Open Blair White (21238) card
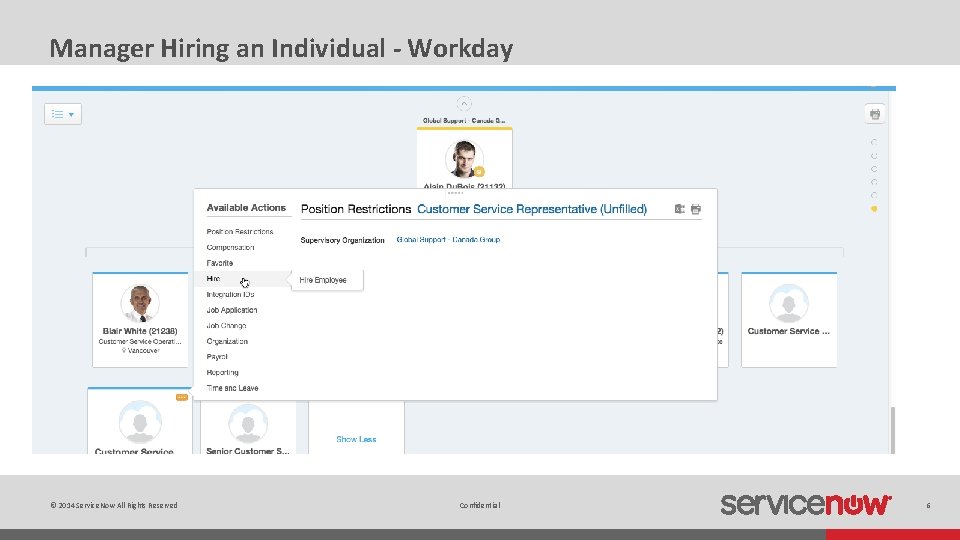 140,320
